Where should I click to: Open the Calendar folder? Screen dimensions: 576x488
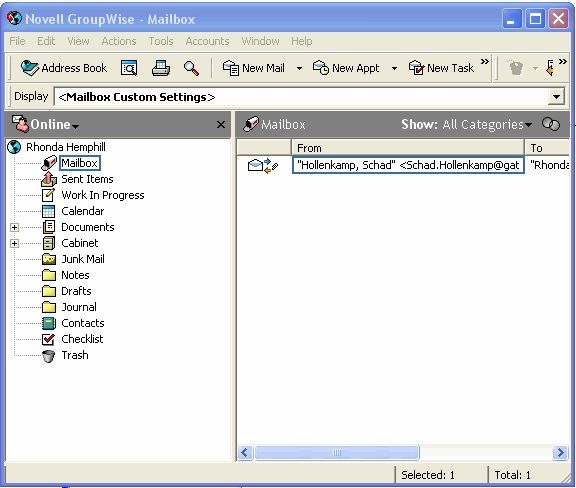point(82,211)
